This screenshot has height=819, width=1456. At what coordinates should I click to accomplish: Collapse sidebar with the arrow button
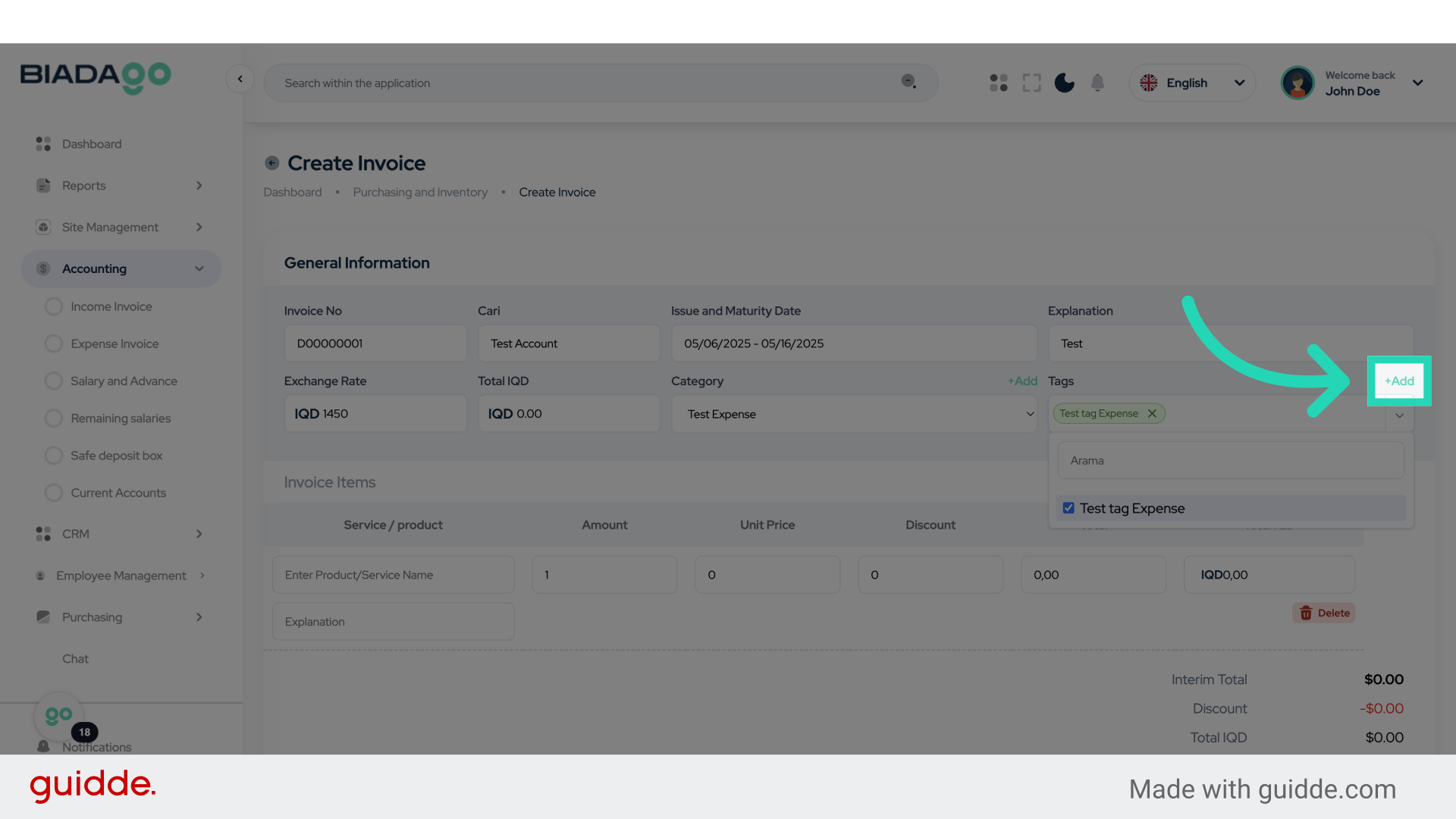(240, 79)
